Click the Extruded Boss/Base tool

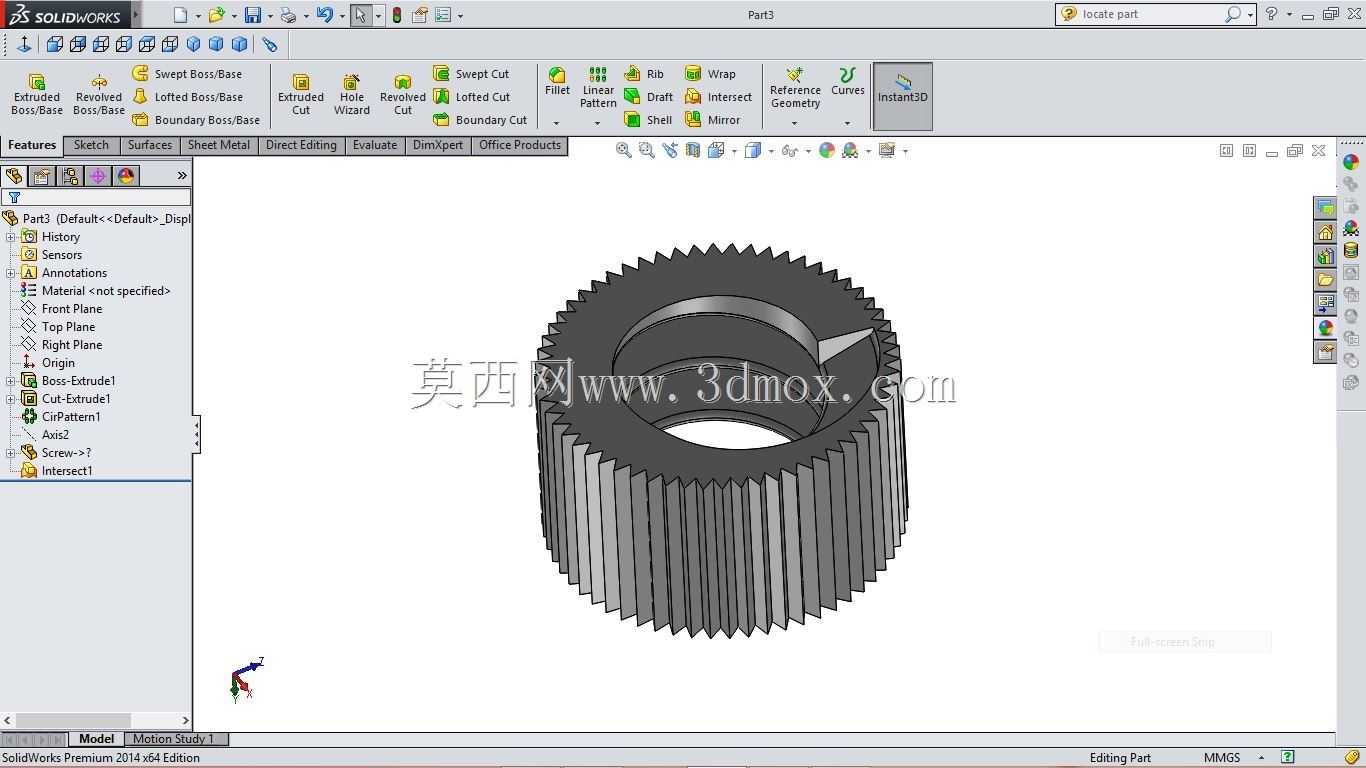click(x=37, y=95)
